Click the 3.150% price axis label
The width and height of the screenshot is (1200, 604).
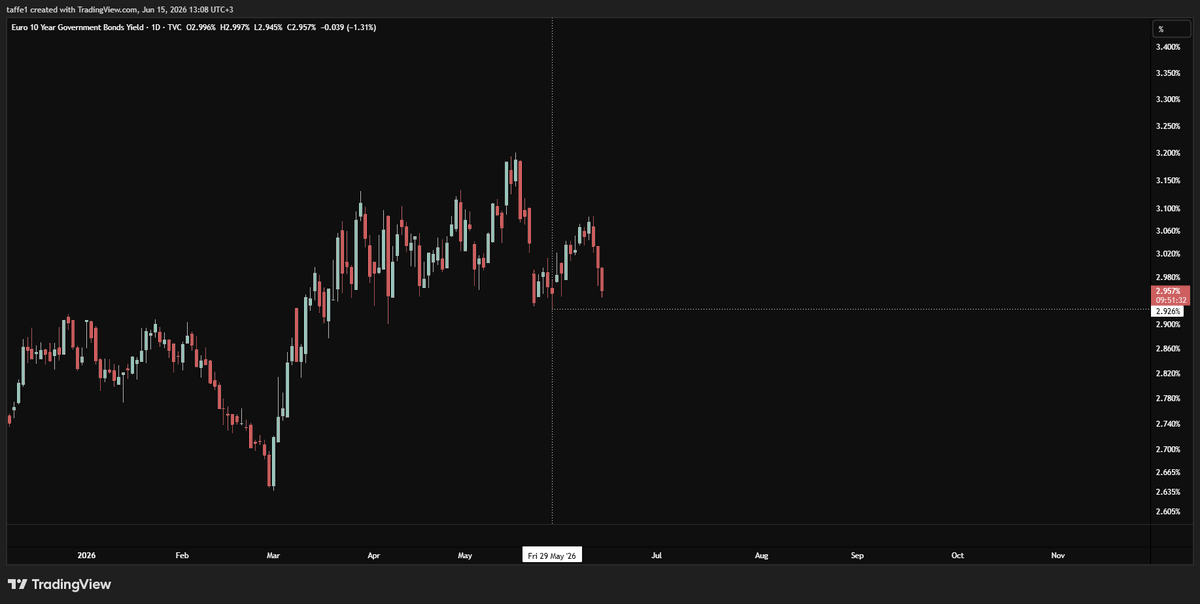(1168, 180)
